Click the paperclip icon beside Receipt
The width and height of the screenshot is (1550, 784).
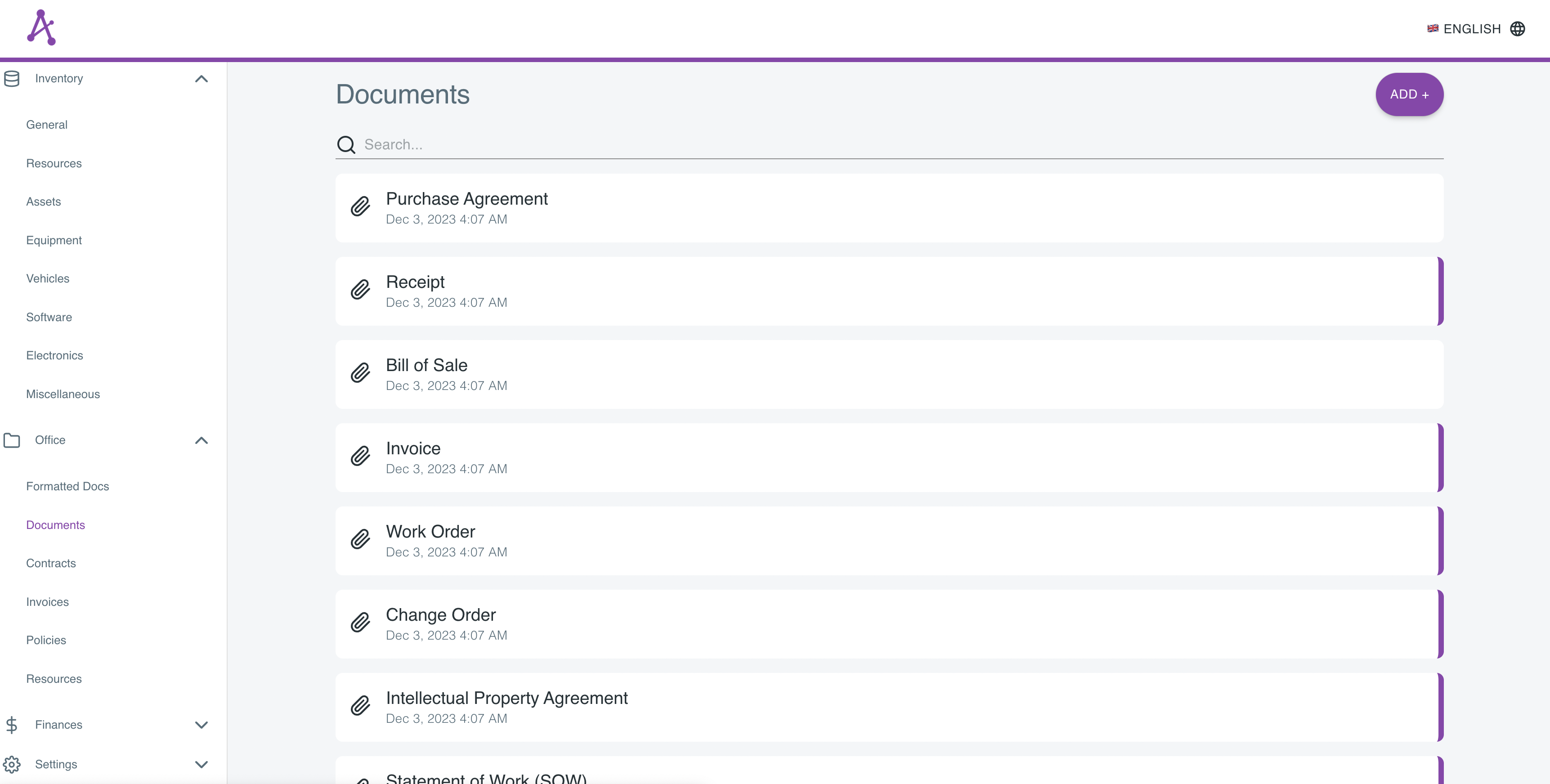pyautogui.click(x=360, y=289)
